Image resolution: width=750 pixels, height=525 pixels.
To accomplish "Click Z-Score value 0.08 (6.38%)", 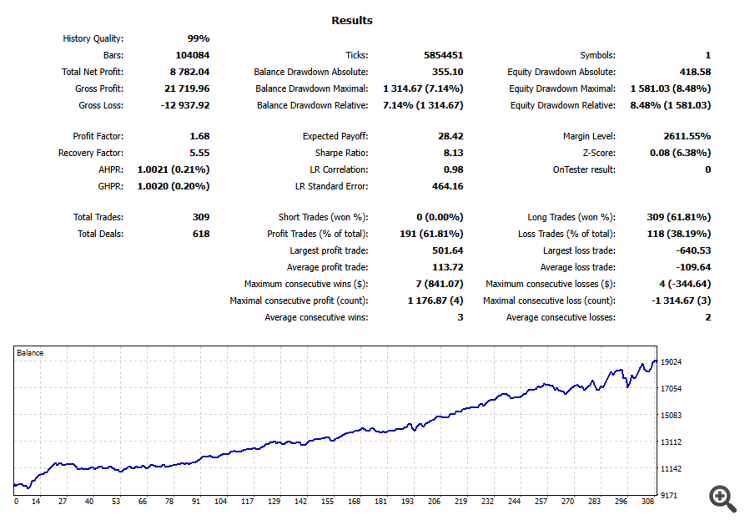I will coord(680,153).
